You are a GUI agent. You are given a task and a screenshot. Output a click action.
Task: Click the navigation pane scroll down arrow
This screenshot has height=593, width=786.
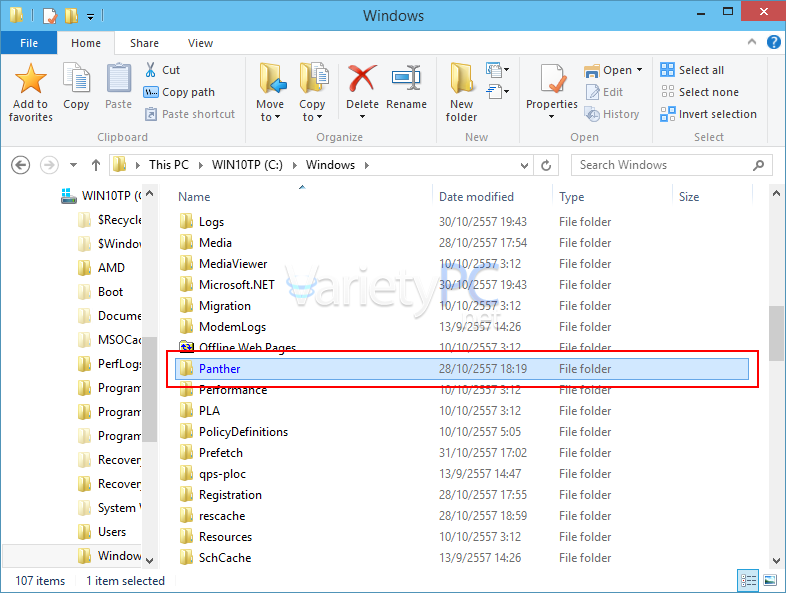149,561
